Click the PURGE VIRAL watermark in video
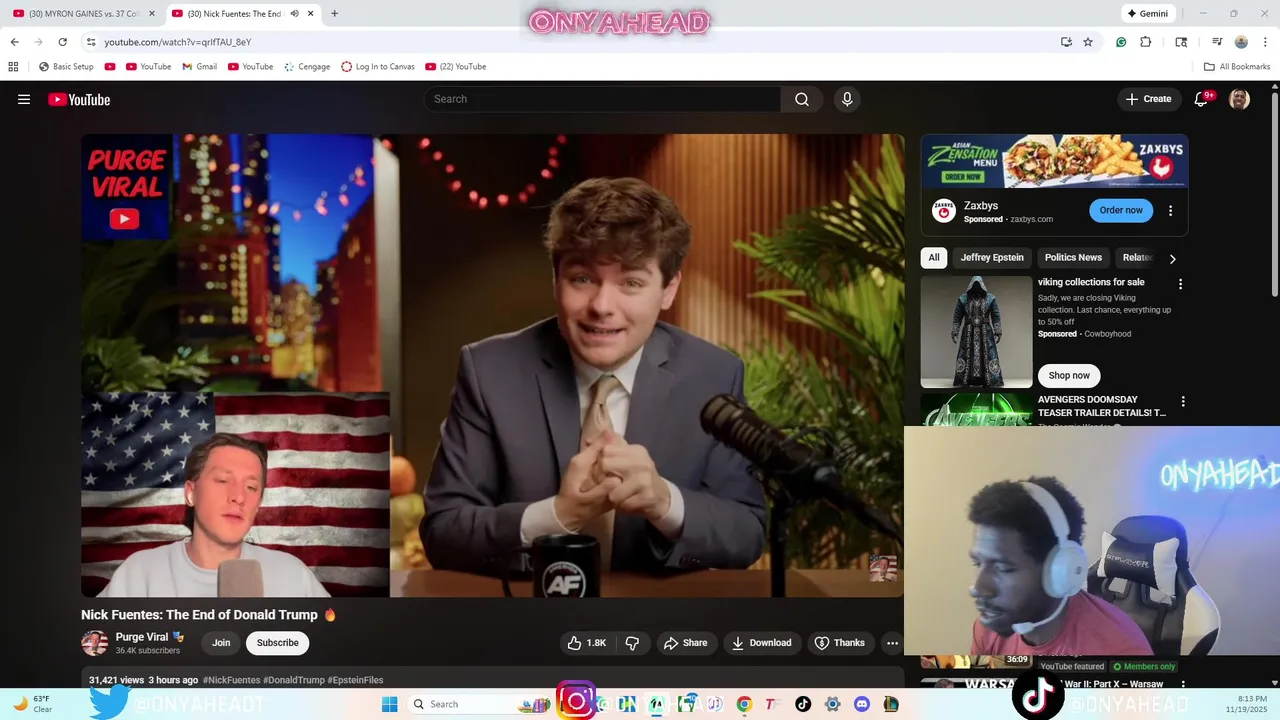Screen dimensions: 1280x720 (126, 188)
